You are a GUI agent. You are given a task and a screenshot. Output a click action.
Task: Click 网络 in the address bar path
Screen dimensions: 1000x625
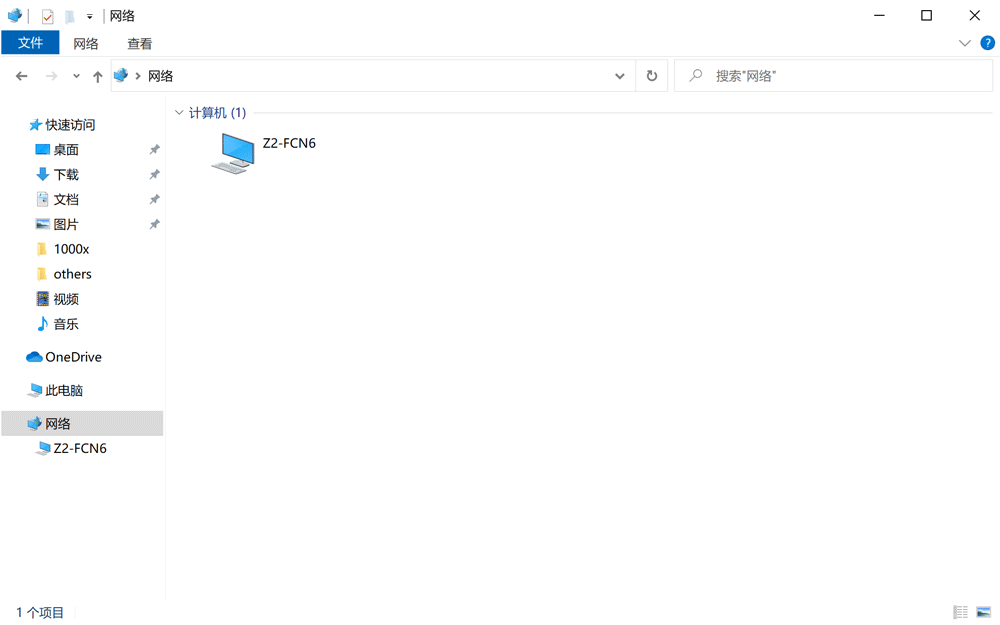coord(160,76)
